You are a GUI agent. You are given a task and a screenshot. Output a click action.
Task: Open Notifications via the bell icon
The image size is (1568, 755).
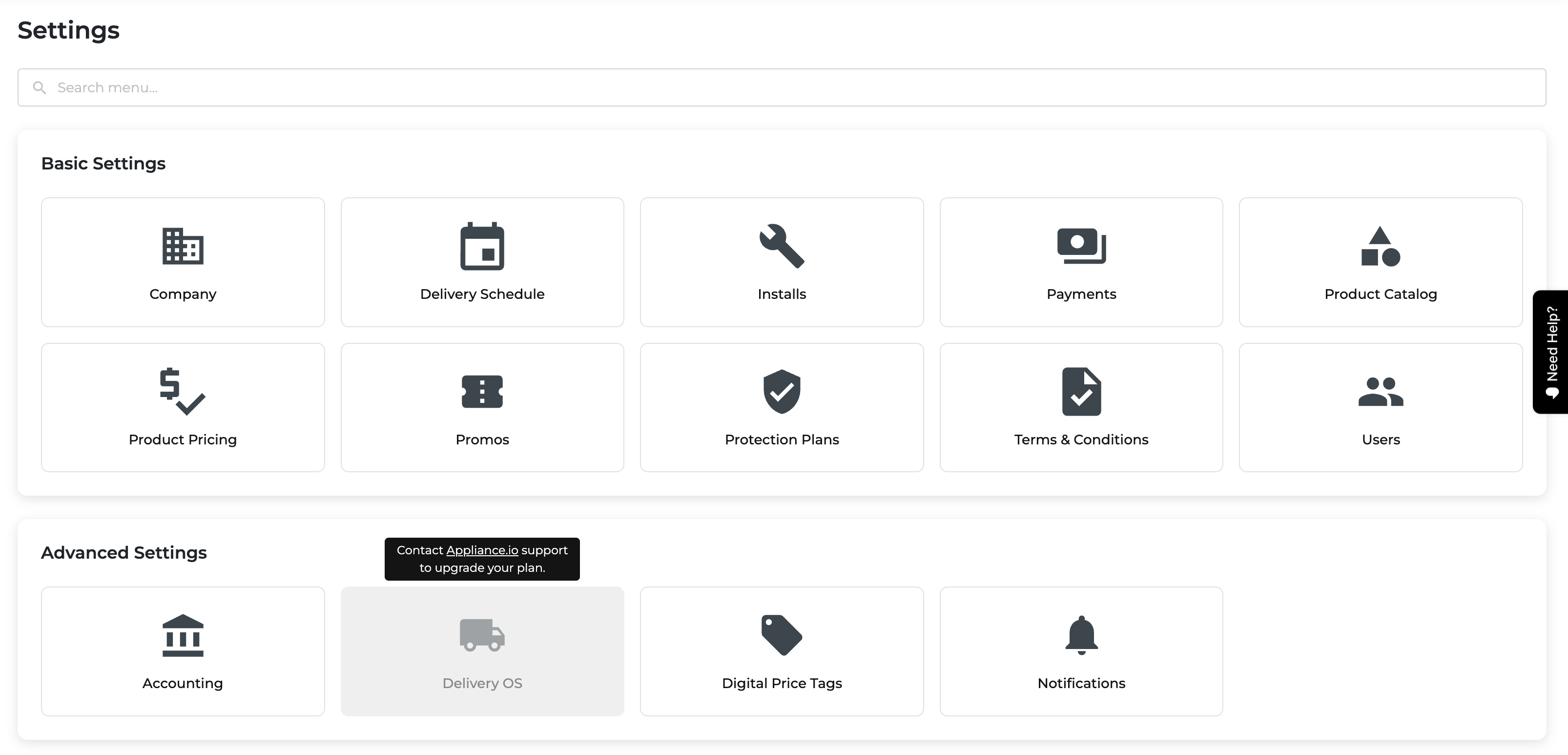point(1081,635)
